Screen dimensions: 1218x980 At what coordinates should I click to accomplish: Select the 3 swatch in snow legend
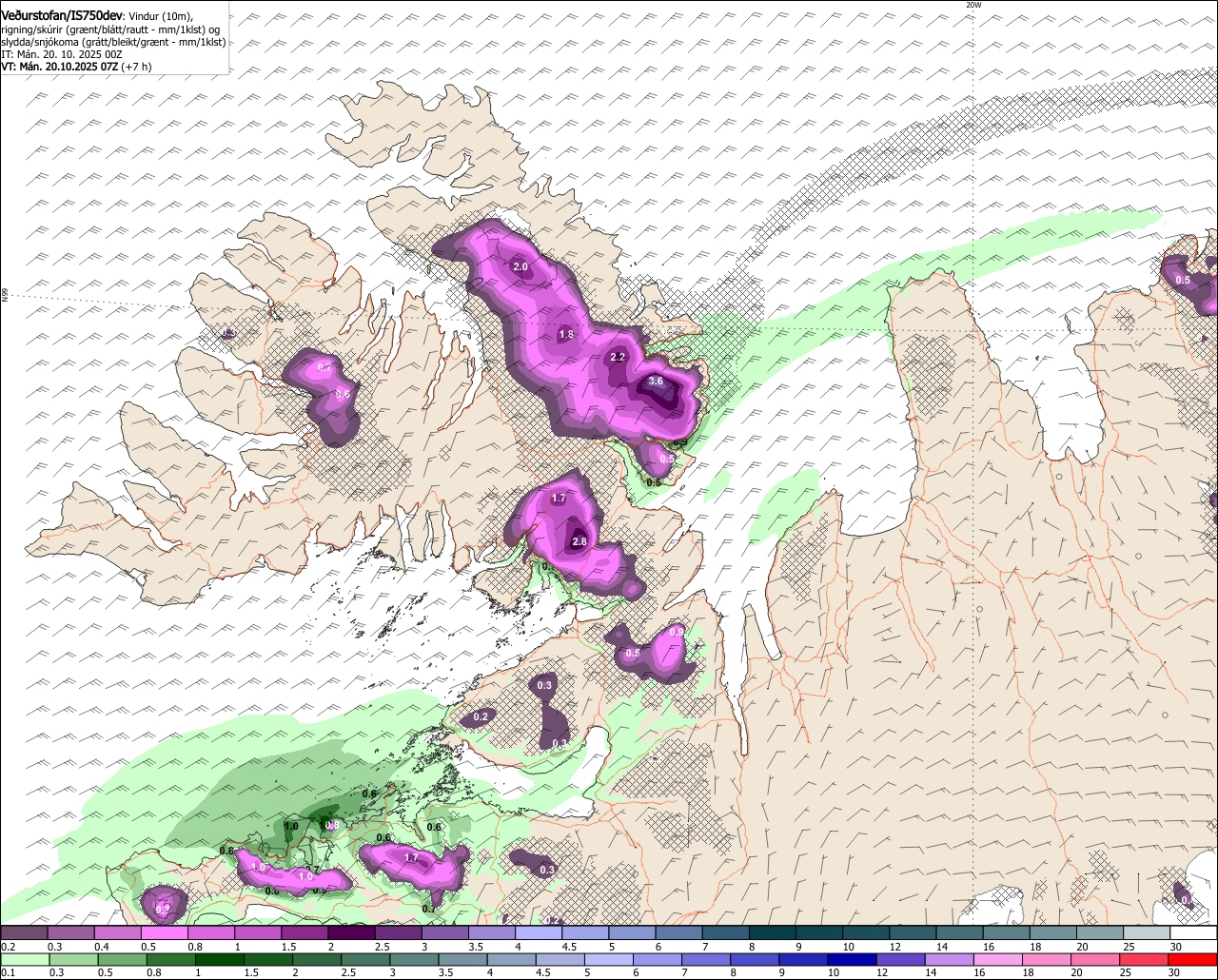(444, 932)
